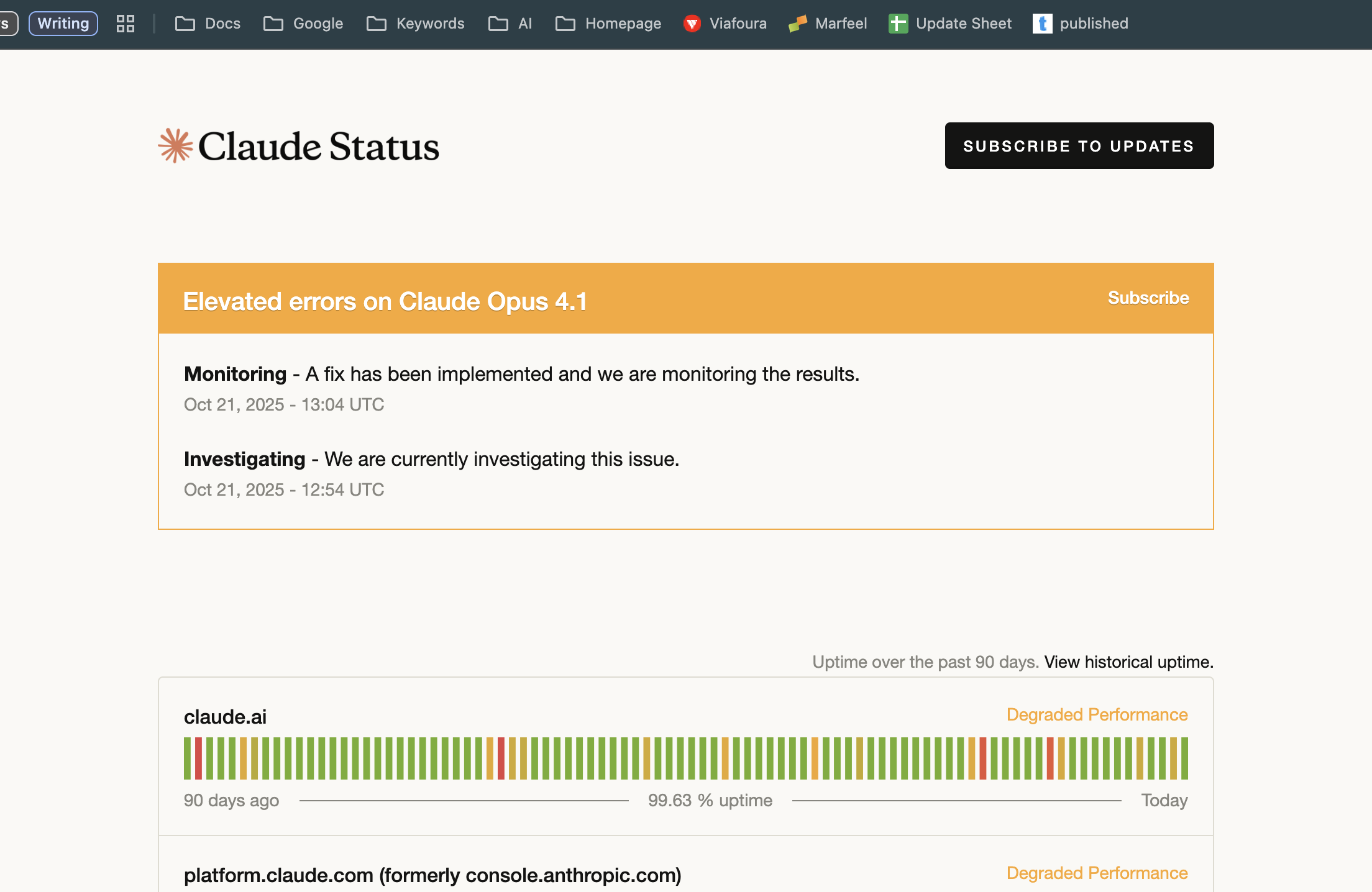Expand the Keywords bookmark folder

tap(416, 24)
